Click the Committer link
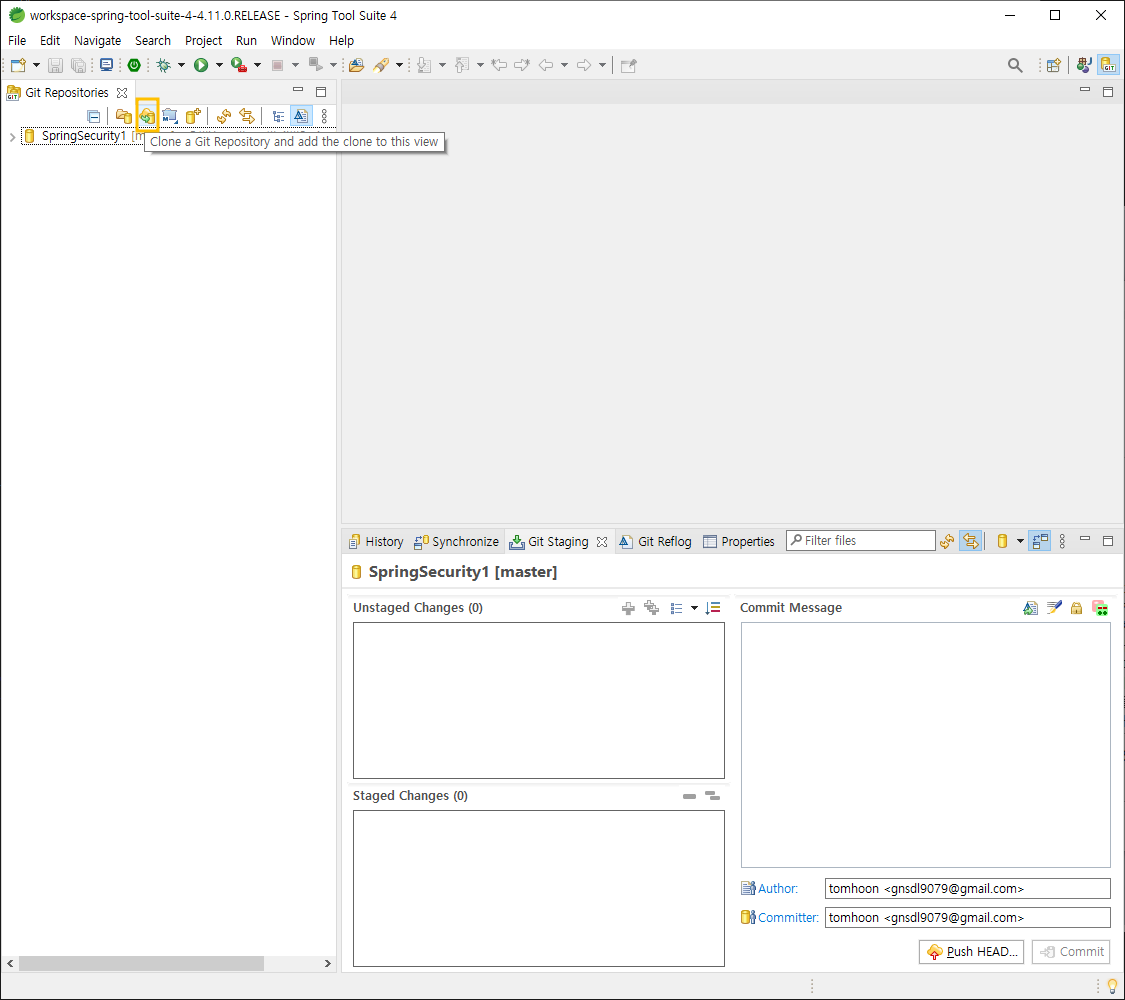This screenshot has height=1000, width=1125. coord(788,918)
